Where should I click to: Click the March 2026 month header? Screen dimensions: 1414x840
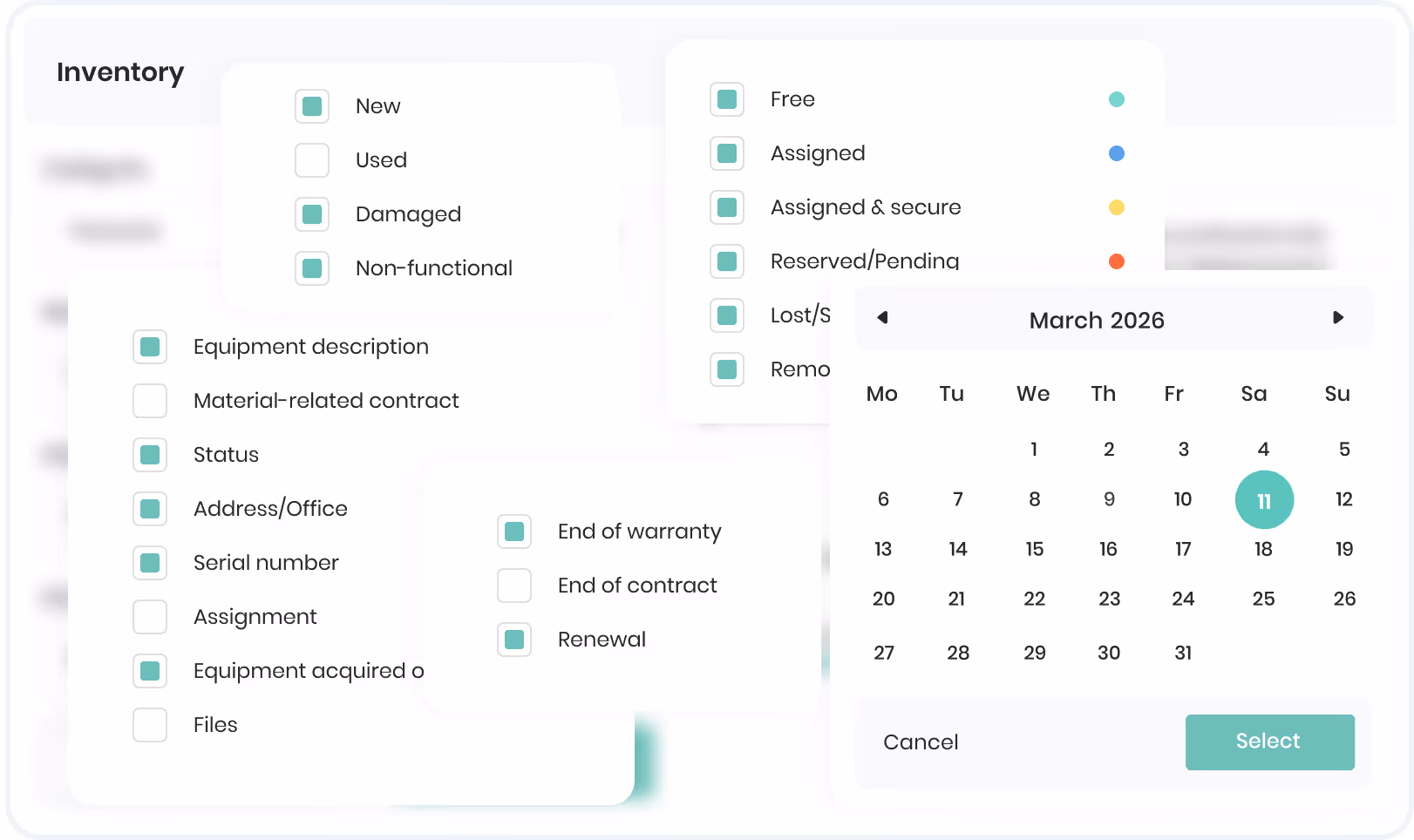coord(1097,321)
